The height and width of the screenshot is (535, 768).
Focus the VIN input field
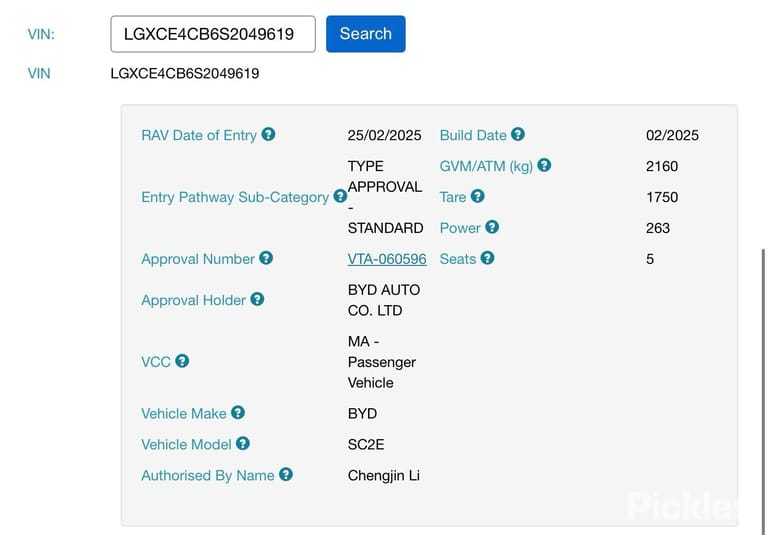pos(213,34)
